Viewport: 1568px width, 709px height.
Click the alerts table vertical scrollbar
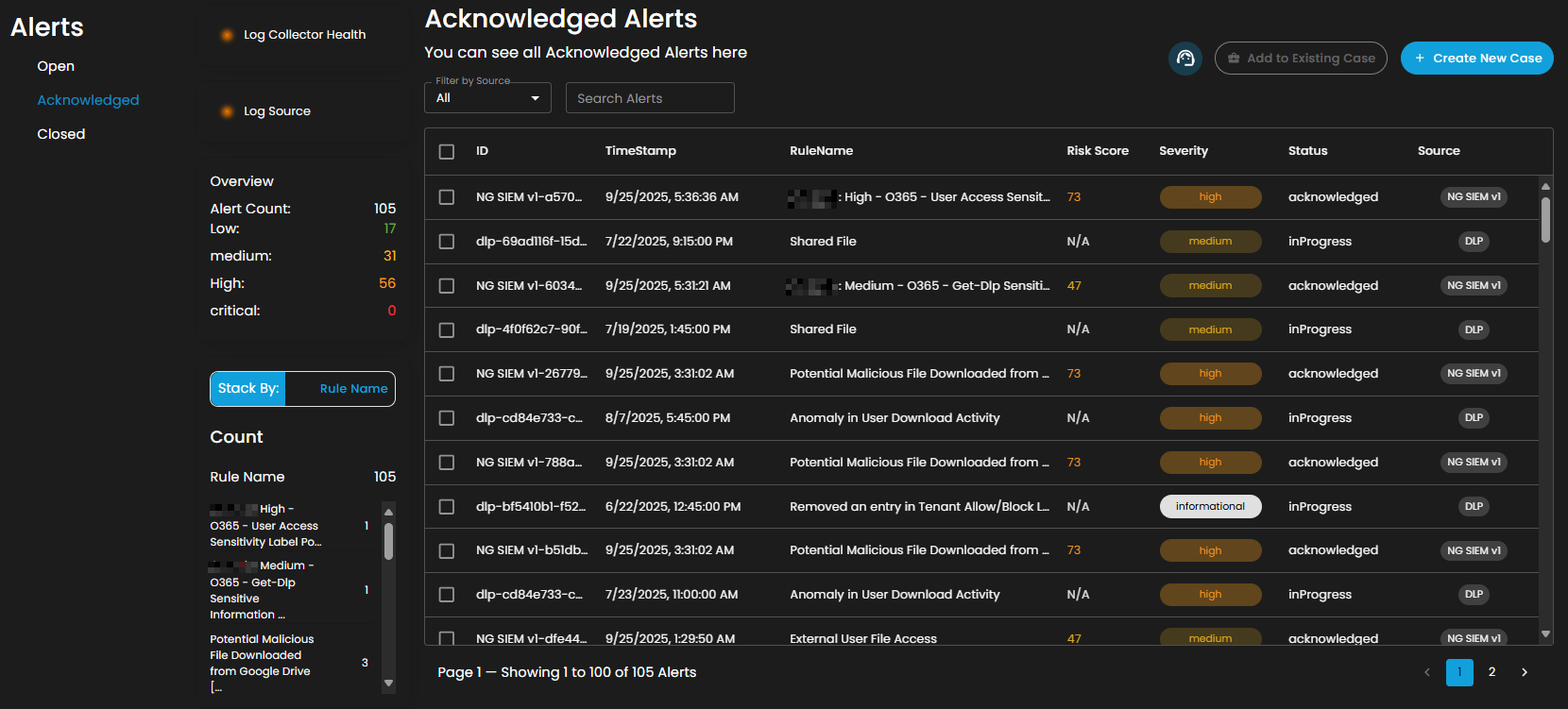click(x=1545, y=219)
